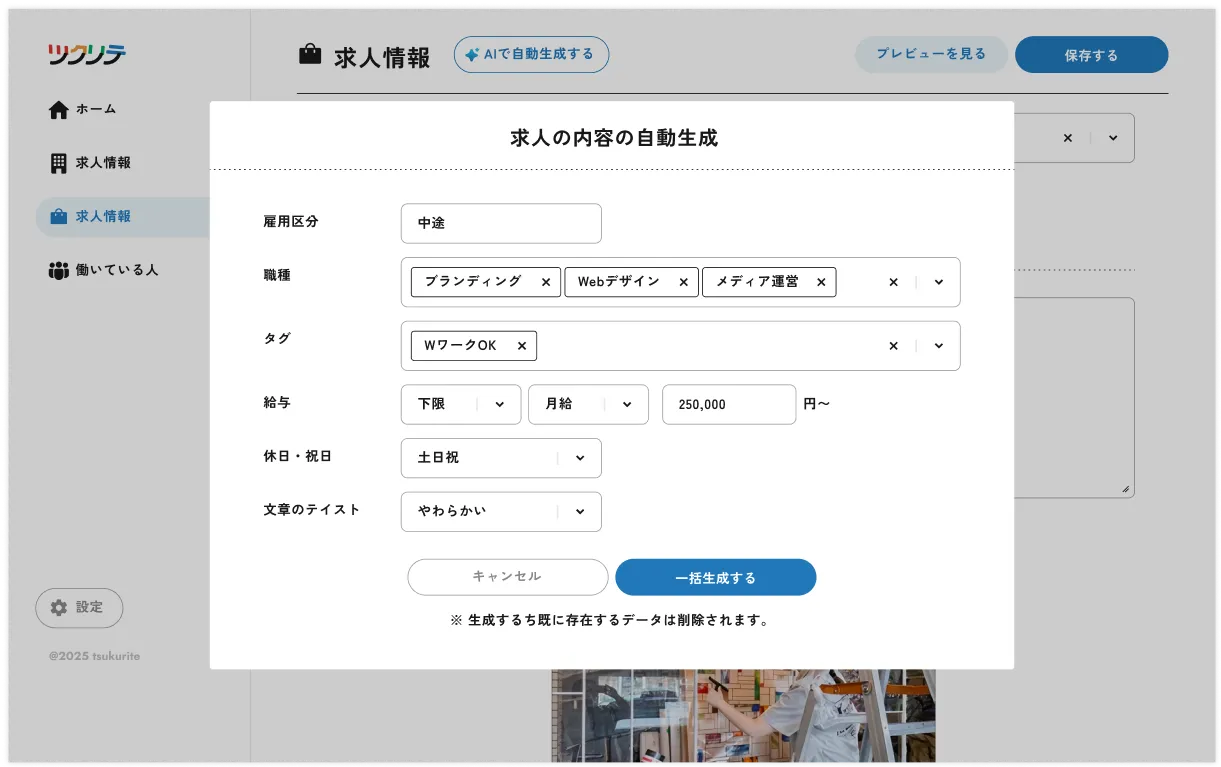Click the settings gear icon

coord(59,608)
